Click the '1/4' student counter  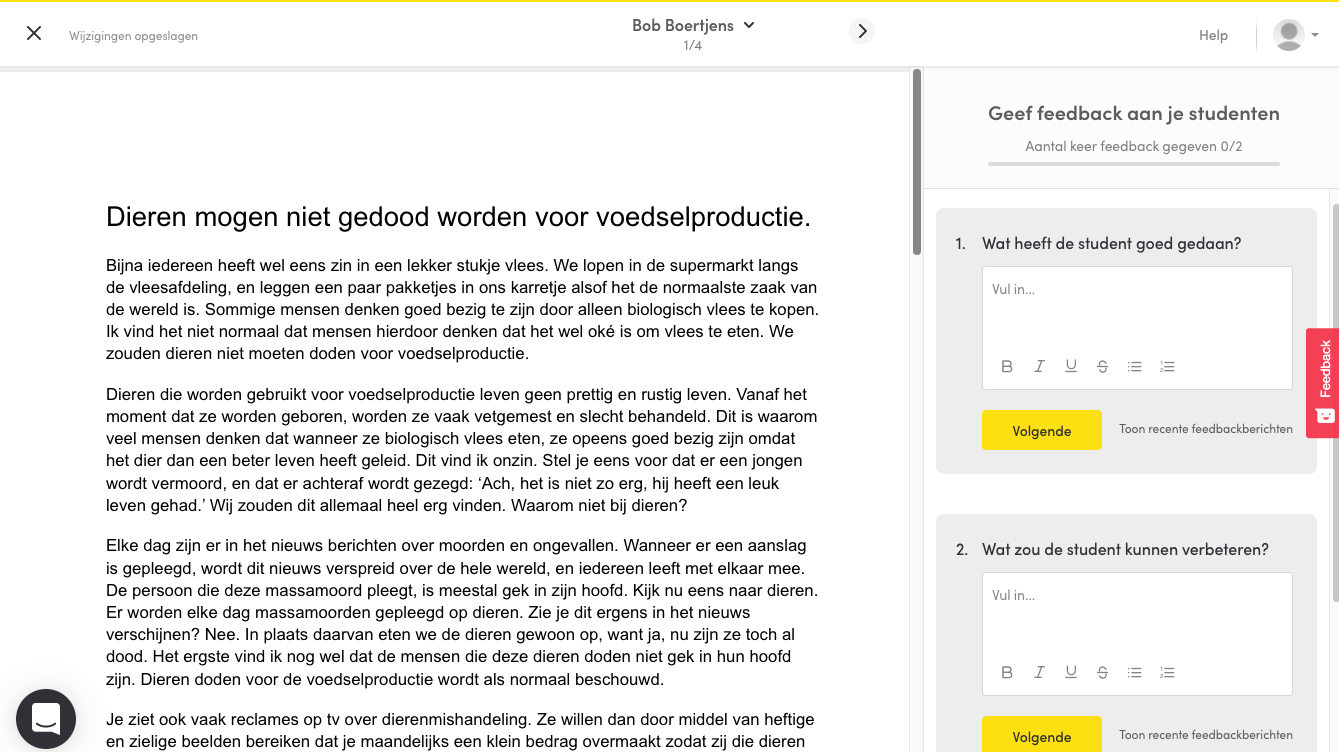click(x=693, y=46)
